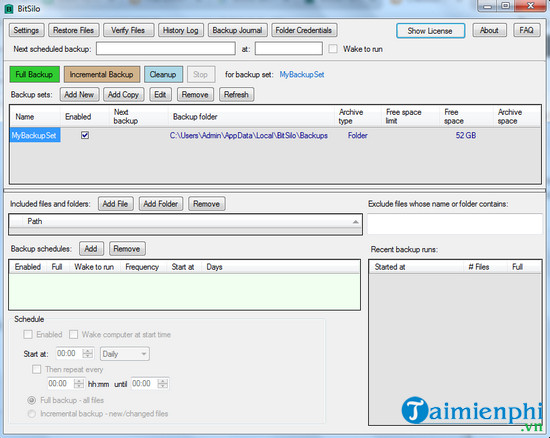Open the FAQ
This screenshot has height=438, width=550.
[x=527, y=30]
